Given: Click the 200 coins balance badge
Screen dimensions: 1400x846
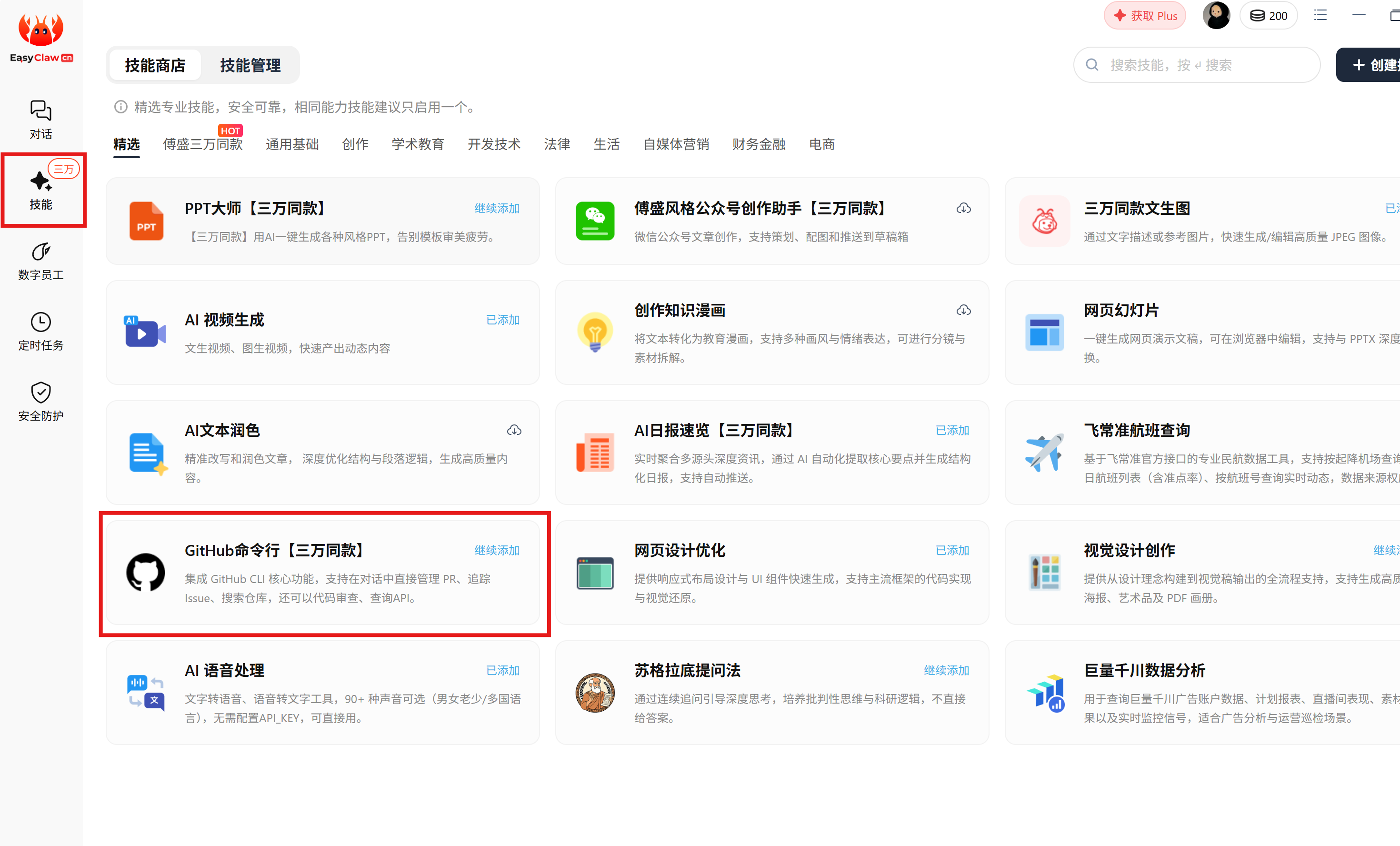Looking at the screenshot, I should [1268, 15].
